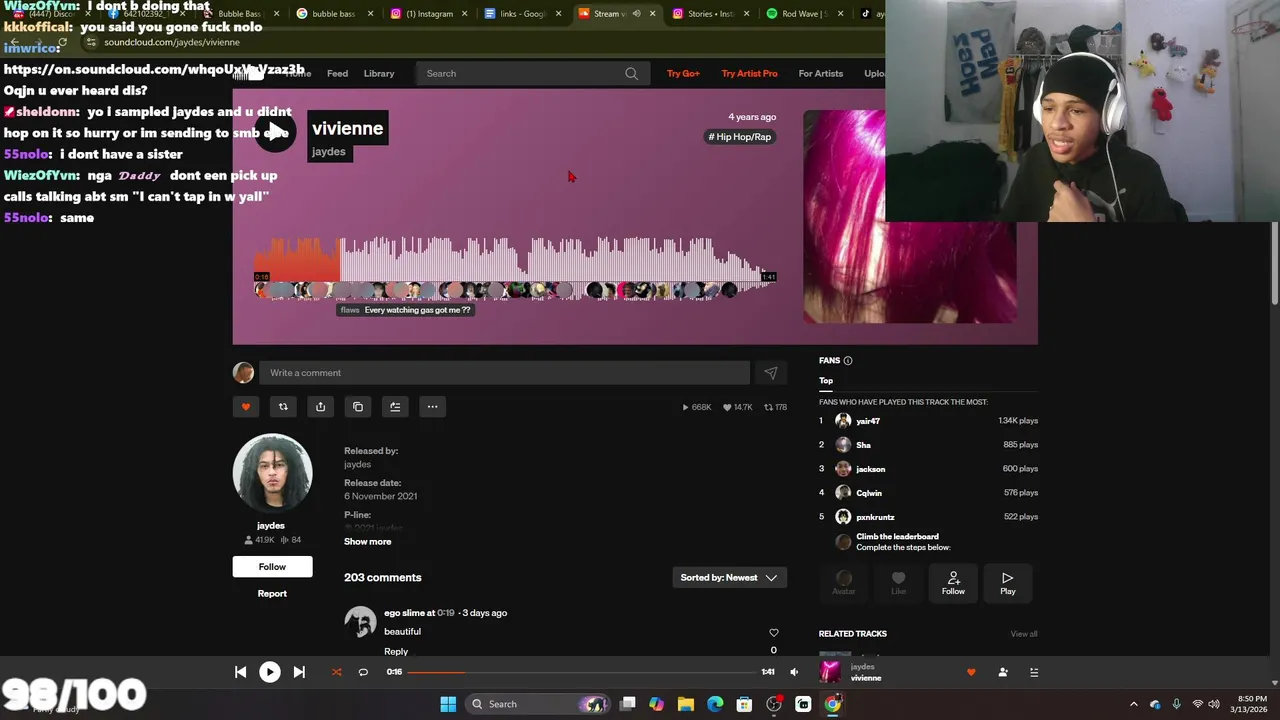Click the leaderboard Follow step button

(x=953, y=582)
